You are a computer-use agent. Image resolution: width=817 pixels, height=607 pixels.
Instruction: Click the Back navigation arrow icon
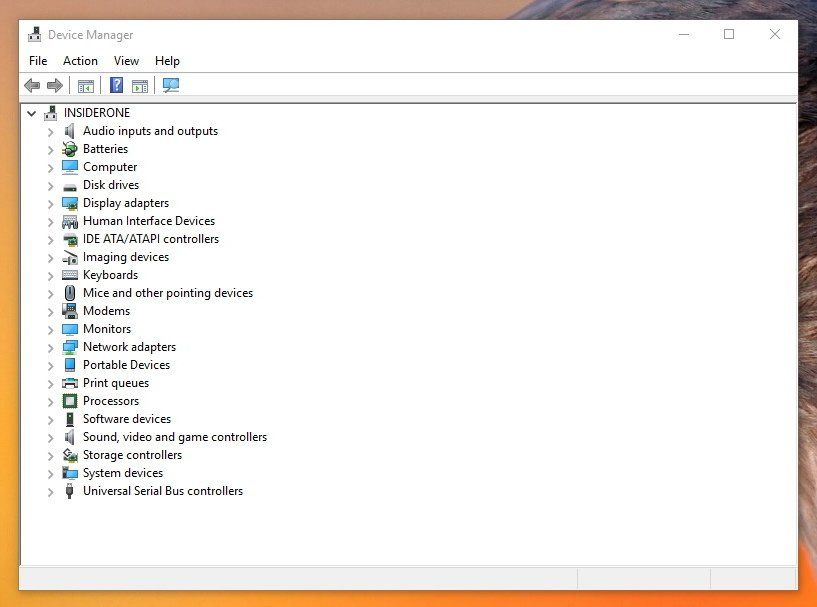pos(31,85)
